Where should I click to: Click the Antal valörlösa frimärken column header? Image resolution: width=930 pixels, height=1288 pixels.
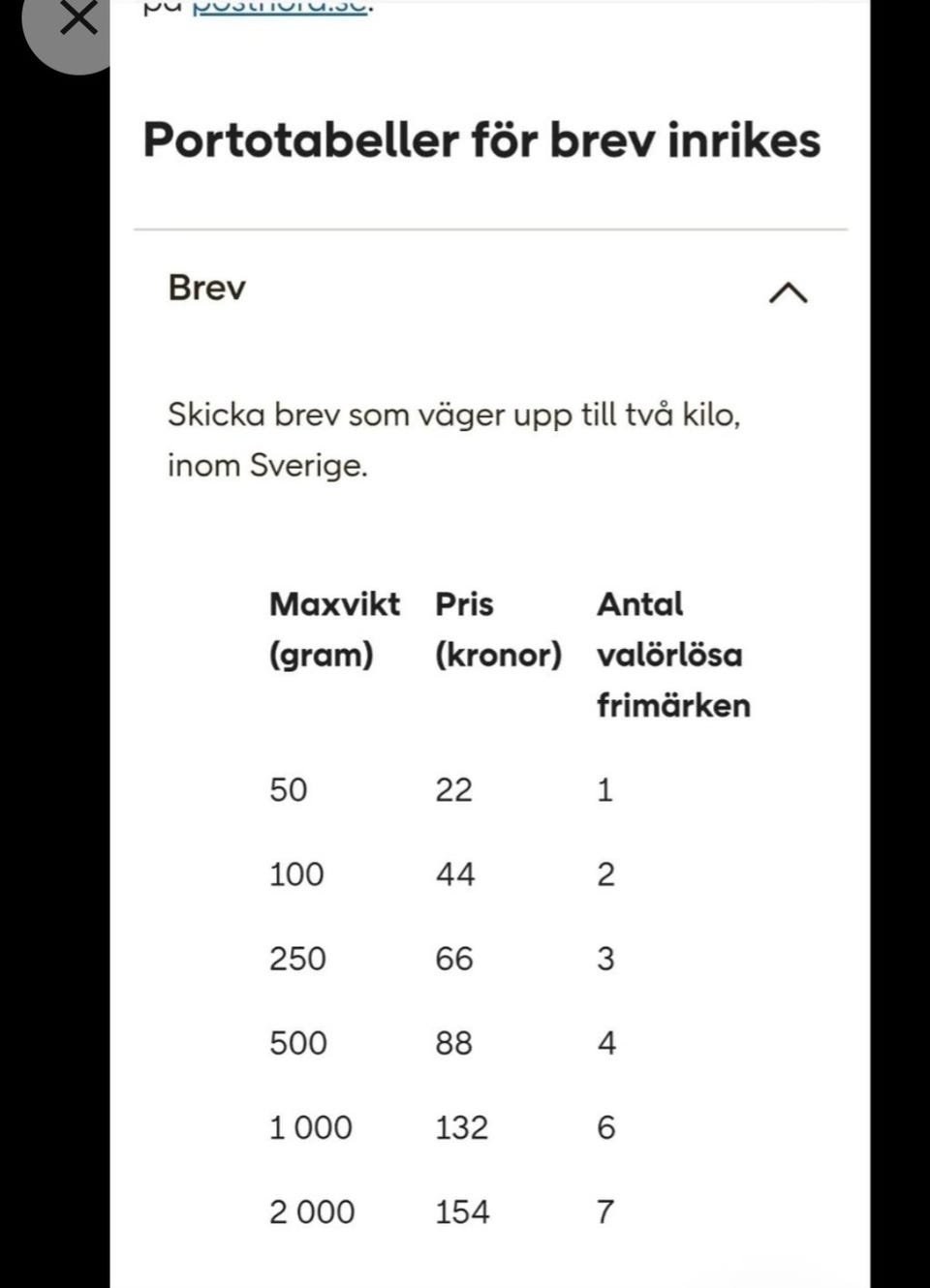point(672,654)
